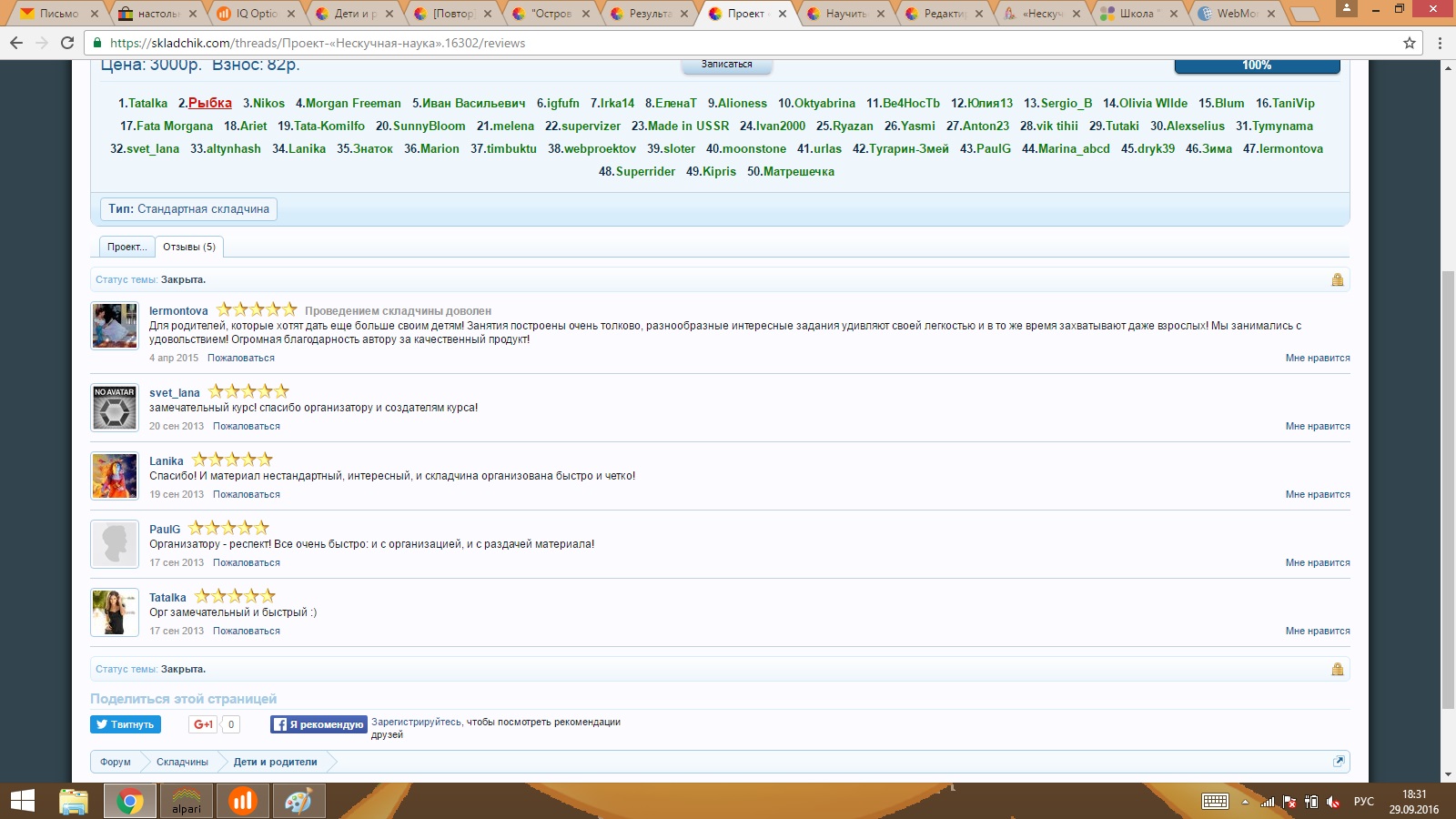Bookmark this page with the star
Image resolution: width=1456 pixels, height=819 pixels.
[1410, 43]
